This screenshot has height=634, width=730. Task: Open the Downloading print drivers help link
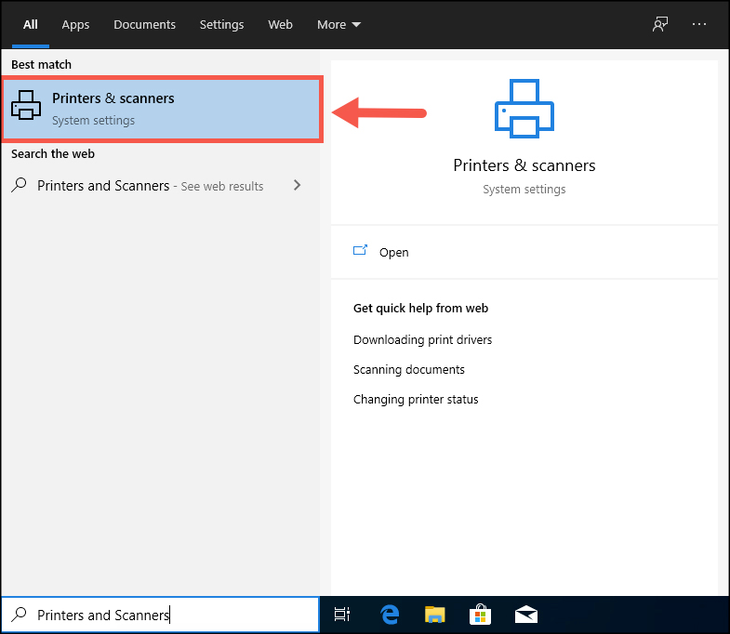422,340
